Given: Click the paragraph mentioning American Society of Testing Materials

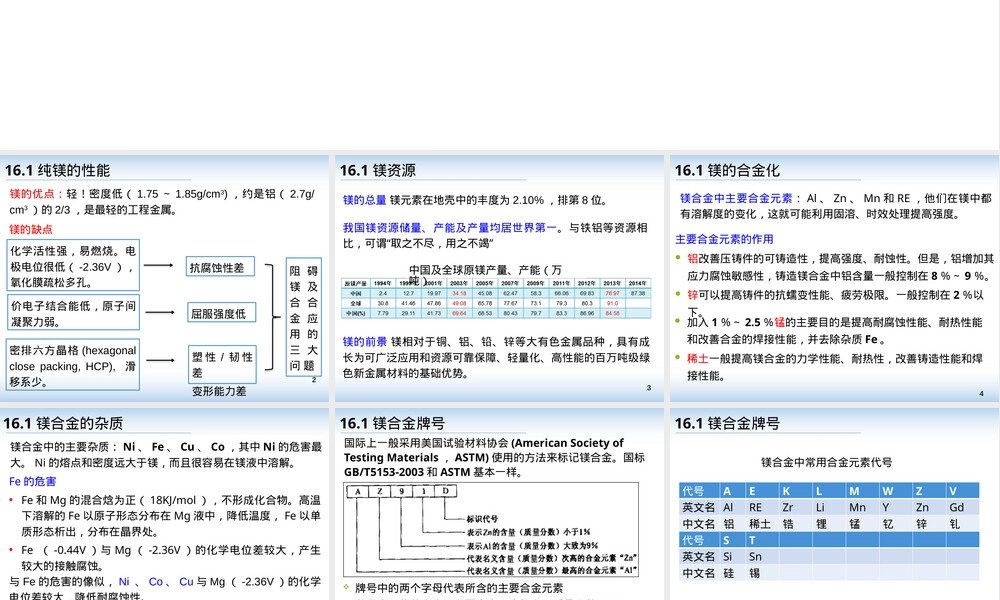Looking at the screenshot, I should 494,457.
